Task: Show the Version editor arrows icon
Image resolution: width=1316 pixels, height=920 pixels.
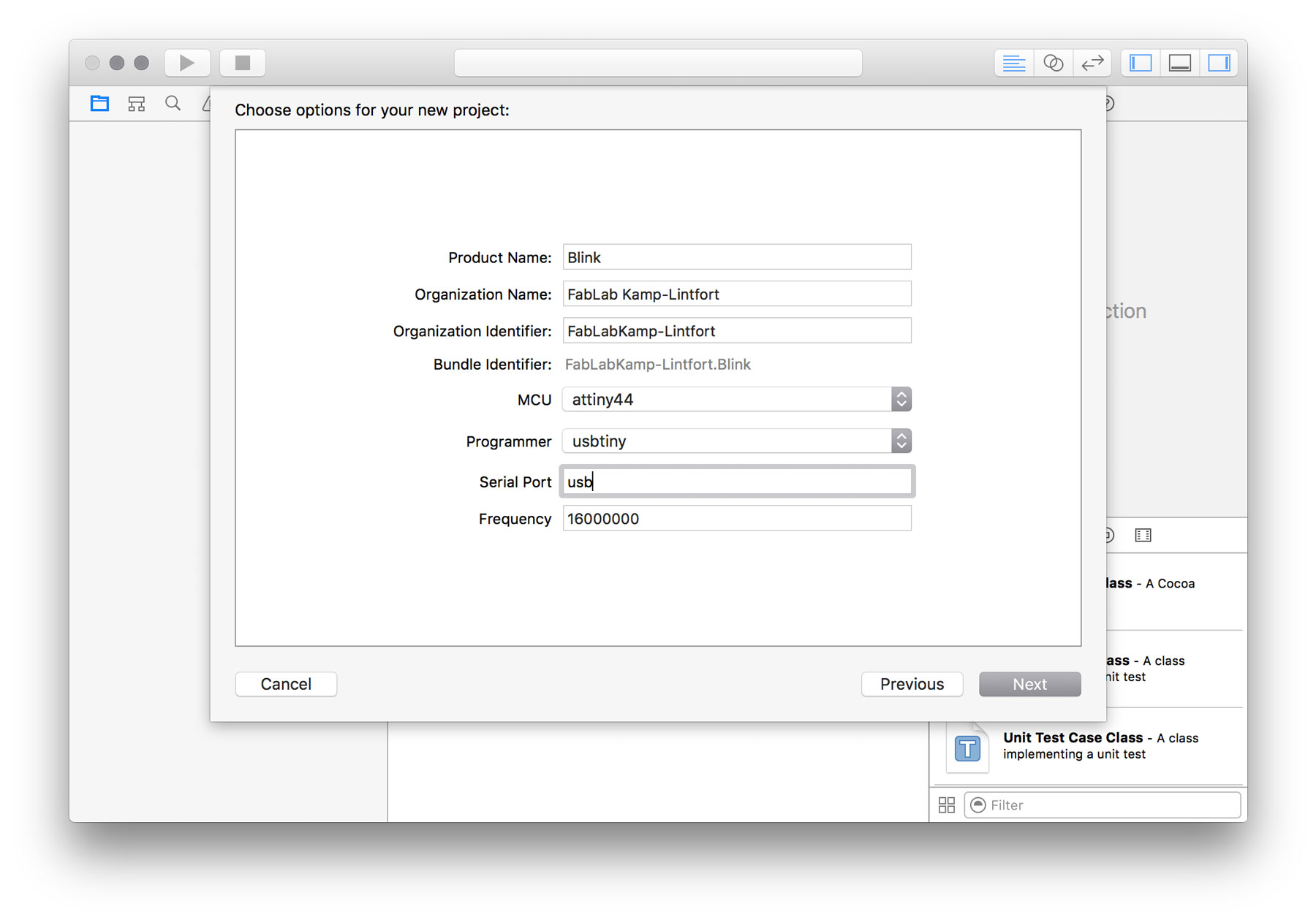Action: click(x=1092, y=63)
